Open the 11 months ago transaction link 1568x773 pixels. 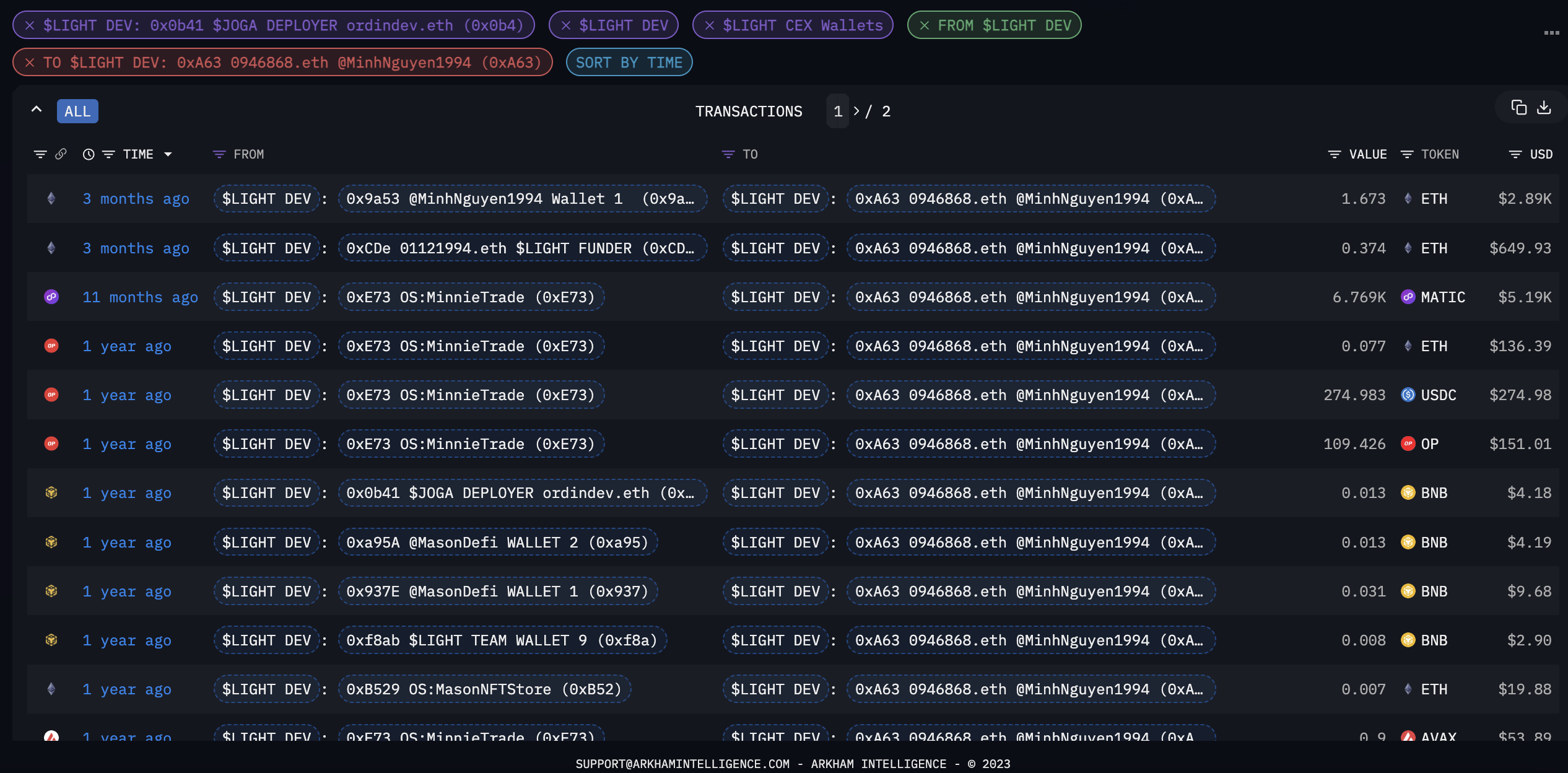click(x=141, y=297)
